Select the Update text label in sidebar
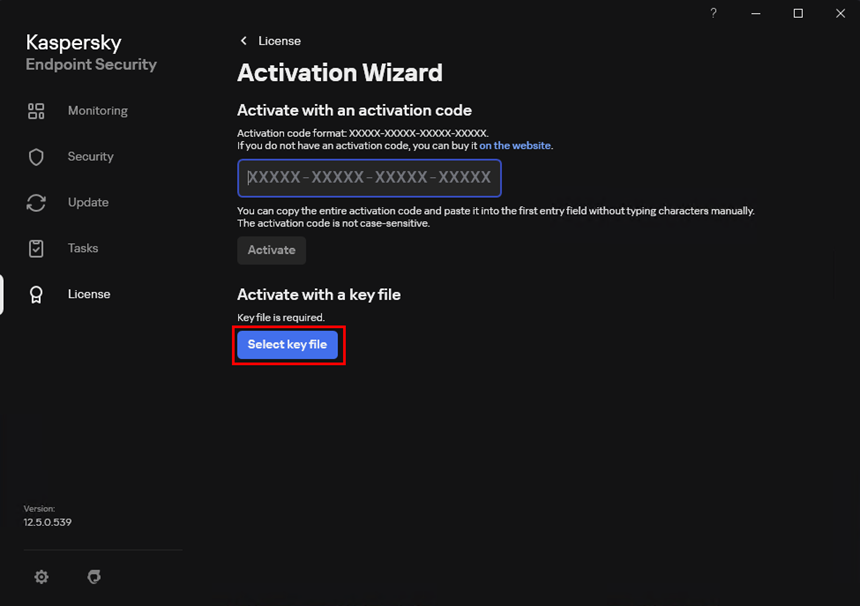Screen dimensions: 860x606 pyautogui.click(x=88, y=202)
